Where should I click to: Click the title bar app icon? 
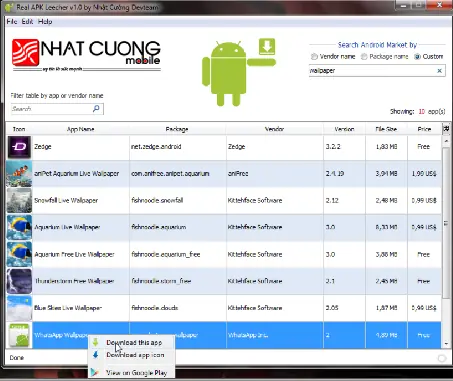pyautogui.click(x=9, y=7)
